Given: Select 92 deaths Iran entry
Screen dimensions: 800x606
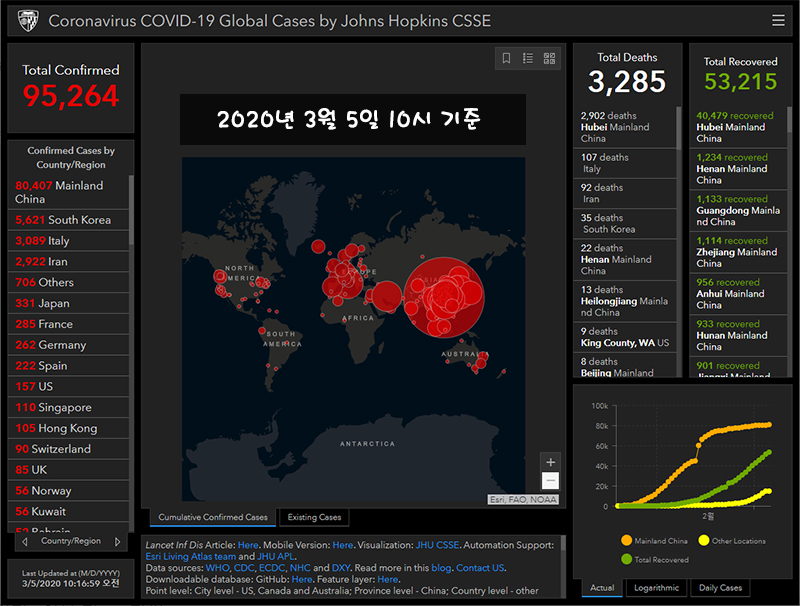Looking at the screenshot, I should (x=625, y=193).
